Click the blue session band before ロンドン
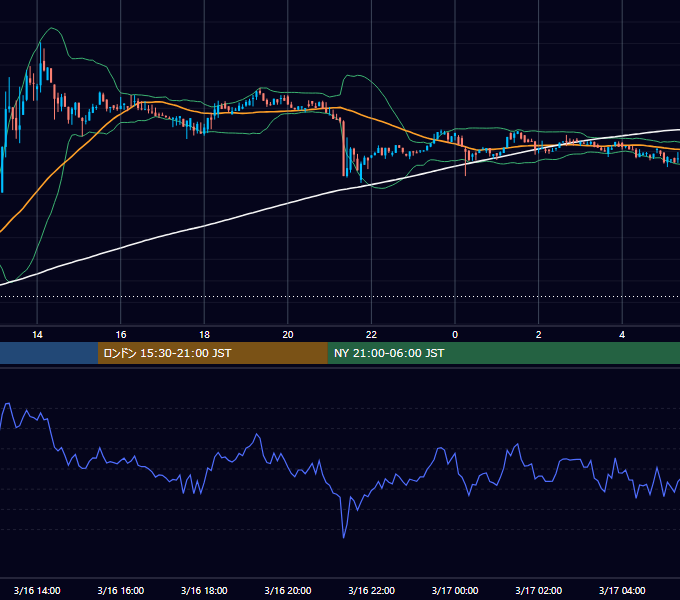 49,353
